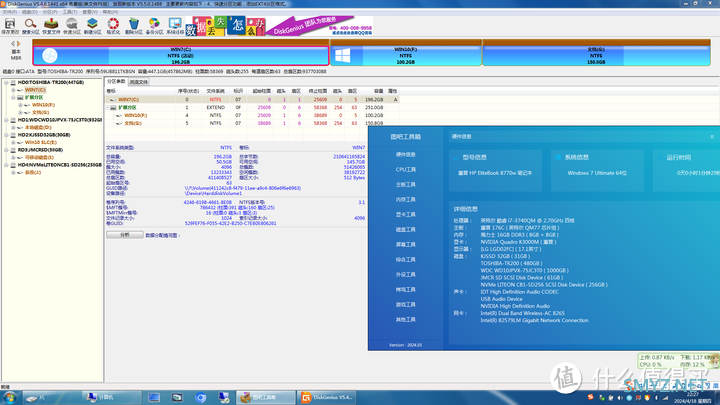Image resolution: width=720 pixels, height=405 pixels.
Task: Open 内存工具 in 图吧工具箱 sidebar
Action: tap(405, 200)
